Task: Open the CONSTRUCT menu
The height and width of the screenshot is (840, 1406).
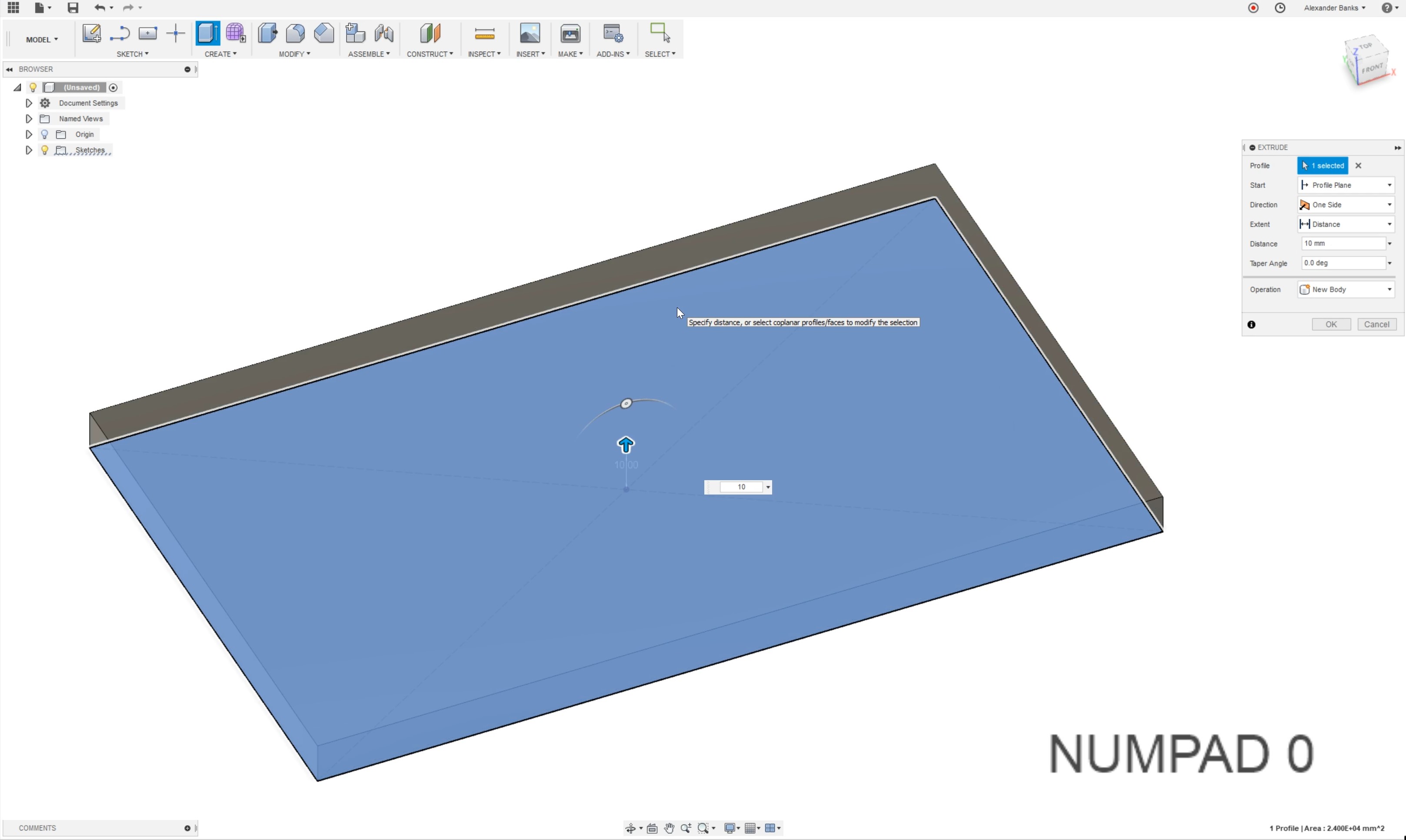Action: click(429, 54)
